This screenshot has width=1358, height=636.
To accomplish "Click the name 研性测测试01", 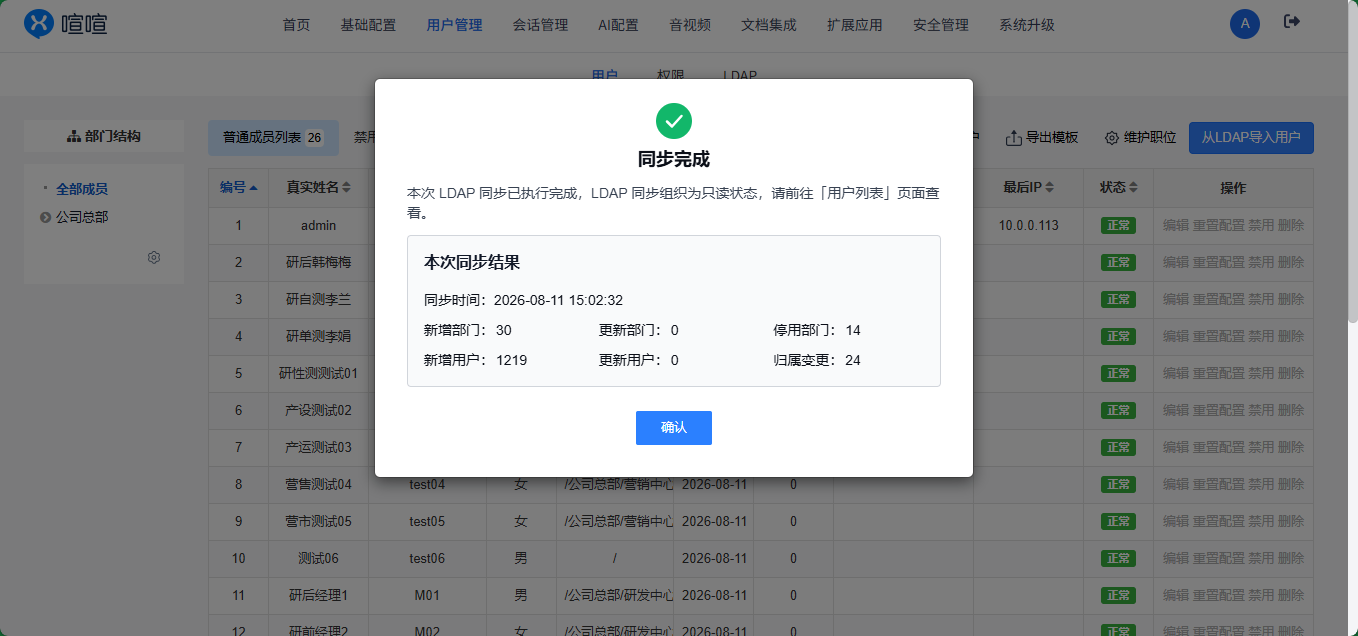I will (x=318, y=374).
